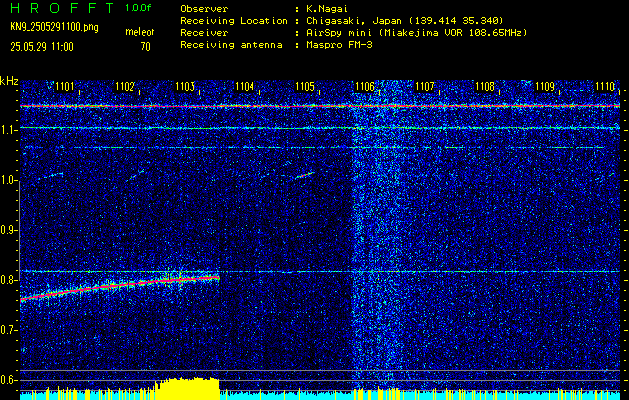Click antenna value Maspro FM-3

(x=339, y=45)
